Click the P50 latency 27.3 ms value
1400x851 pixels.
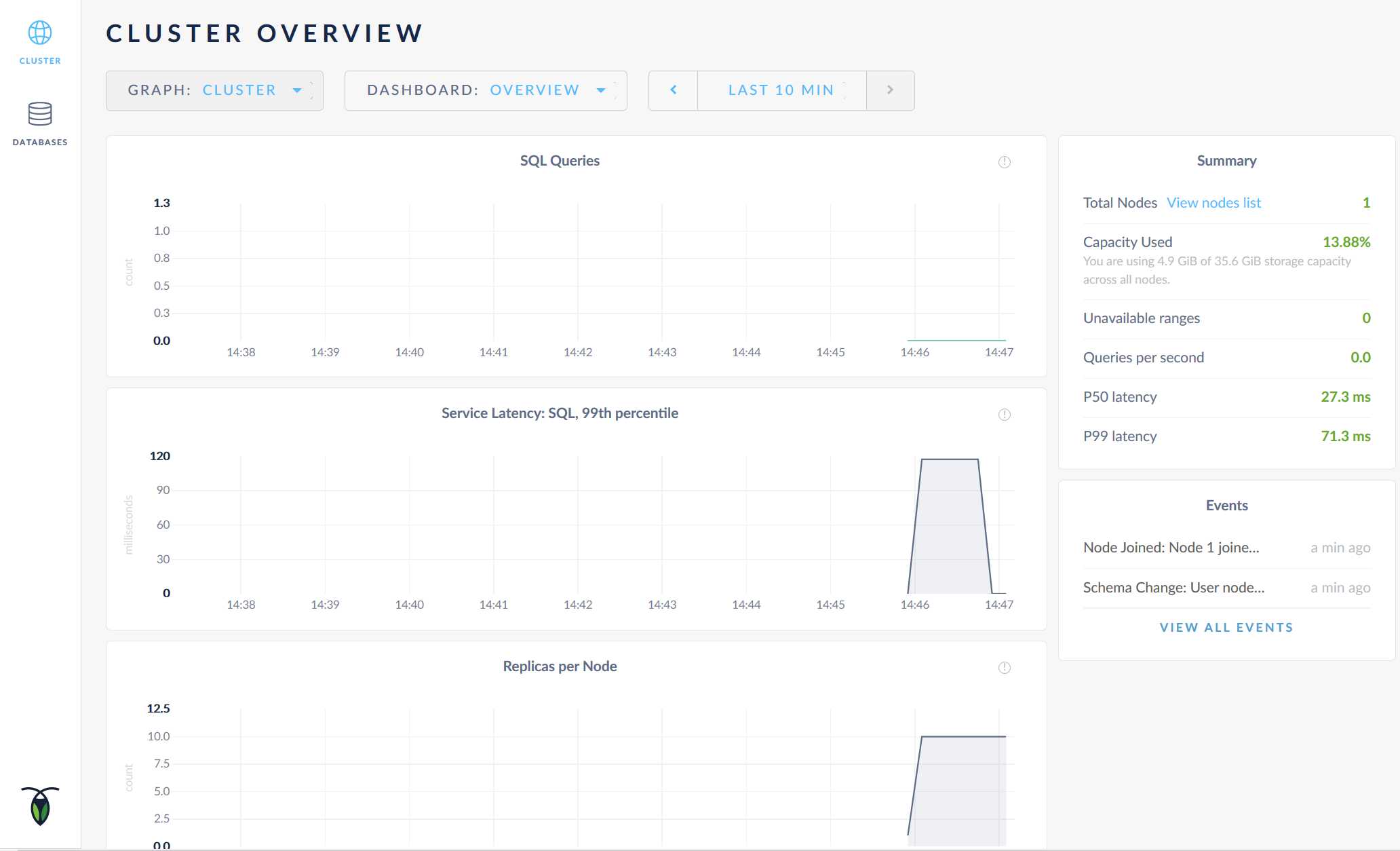(1346, 396)
